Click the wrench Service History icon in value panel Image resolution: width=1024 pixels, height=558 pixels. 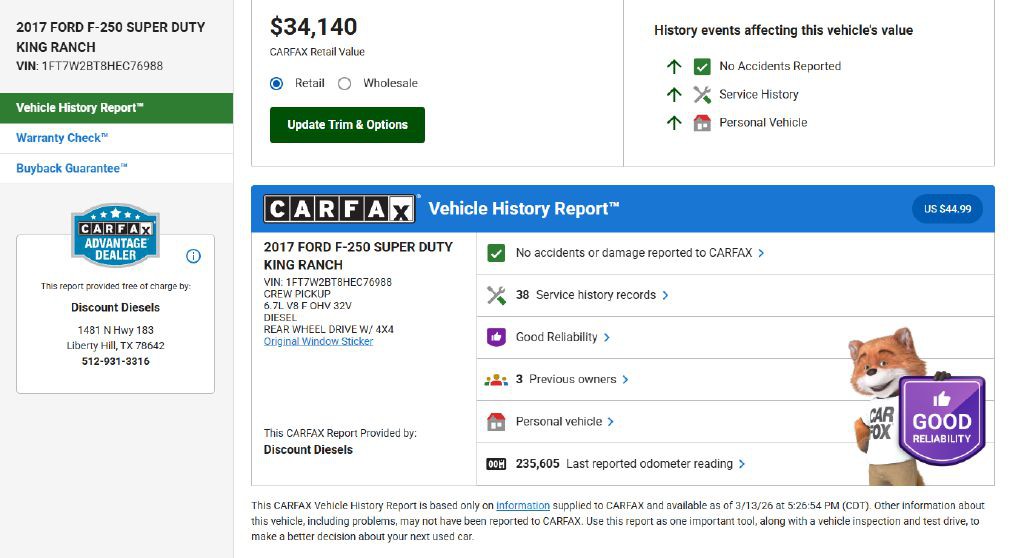(x=702, y=94)
